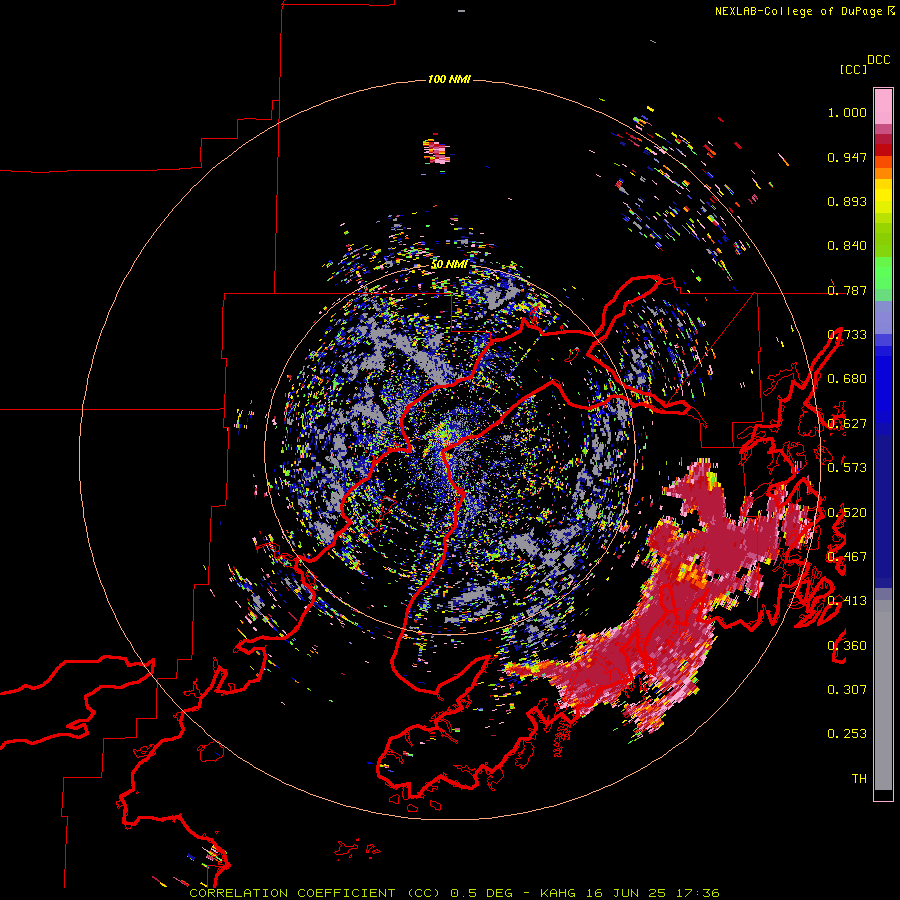Click the 0.627 scale value
The height and width of the screenshot is (900, 900).
point(847,424)
